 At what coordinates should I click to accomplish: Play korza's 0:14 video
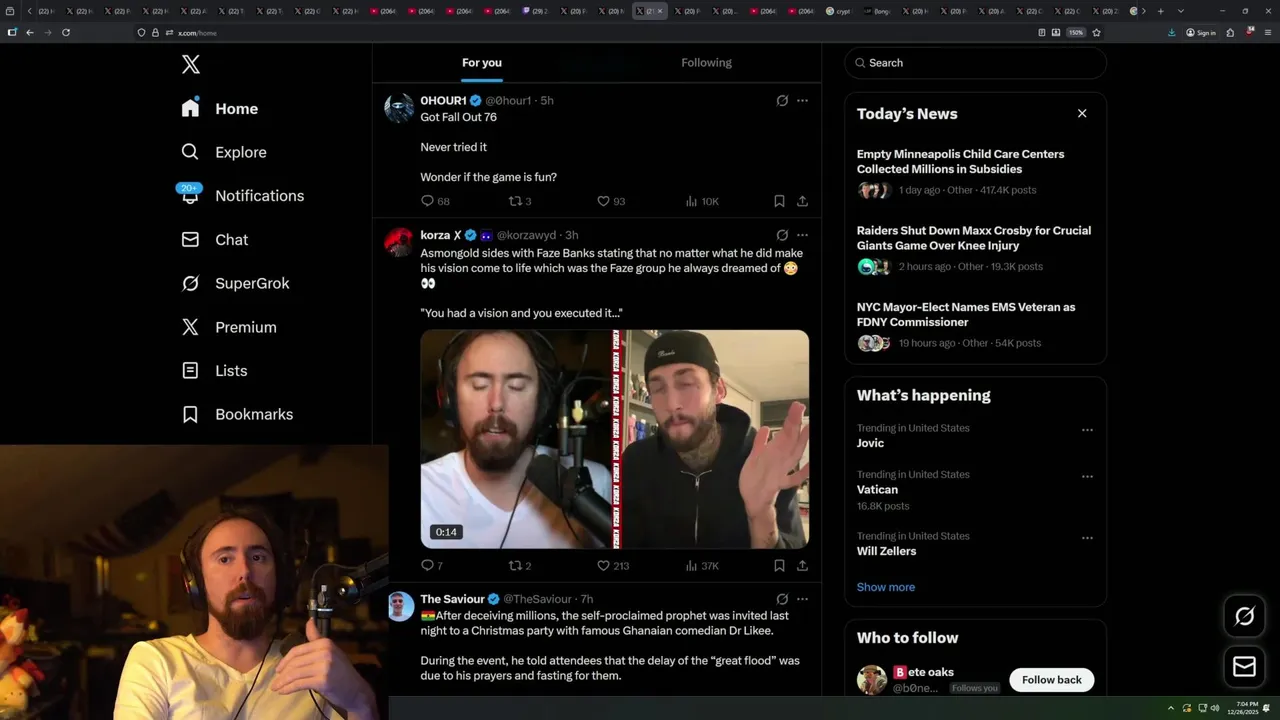[x=614, y=439]
